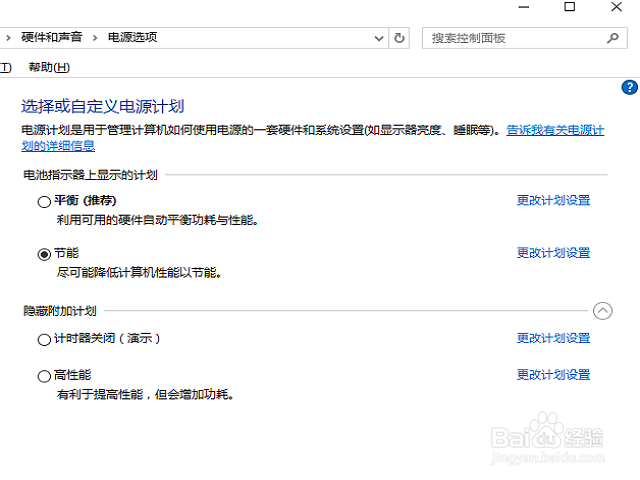This screenshot has height=480, width=640.
Task: Open 更改计划设置 for the 计时器关闭 plan
Action: click(x=553, y=338)
